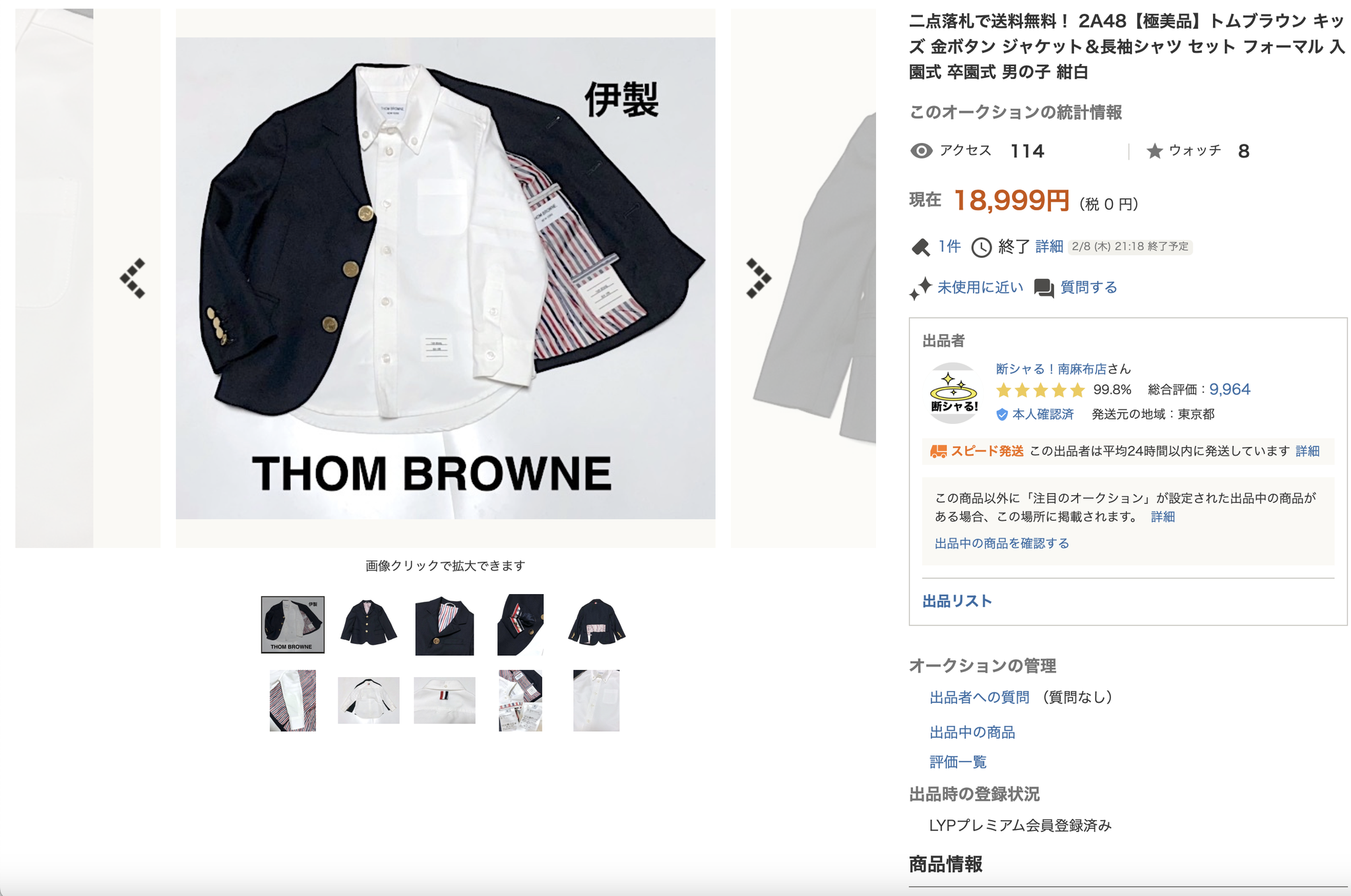Image resolution: width=1351 pixels, height=896 pixels.
Task: Show the previous product image with left arrow
Action: click(x=133, y=278)
